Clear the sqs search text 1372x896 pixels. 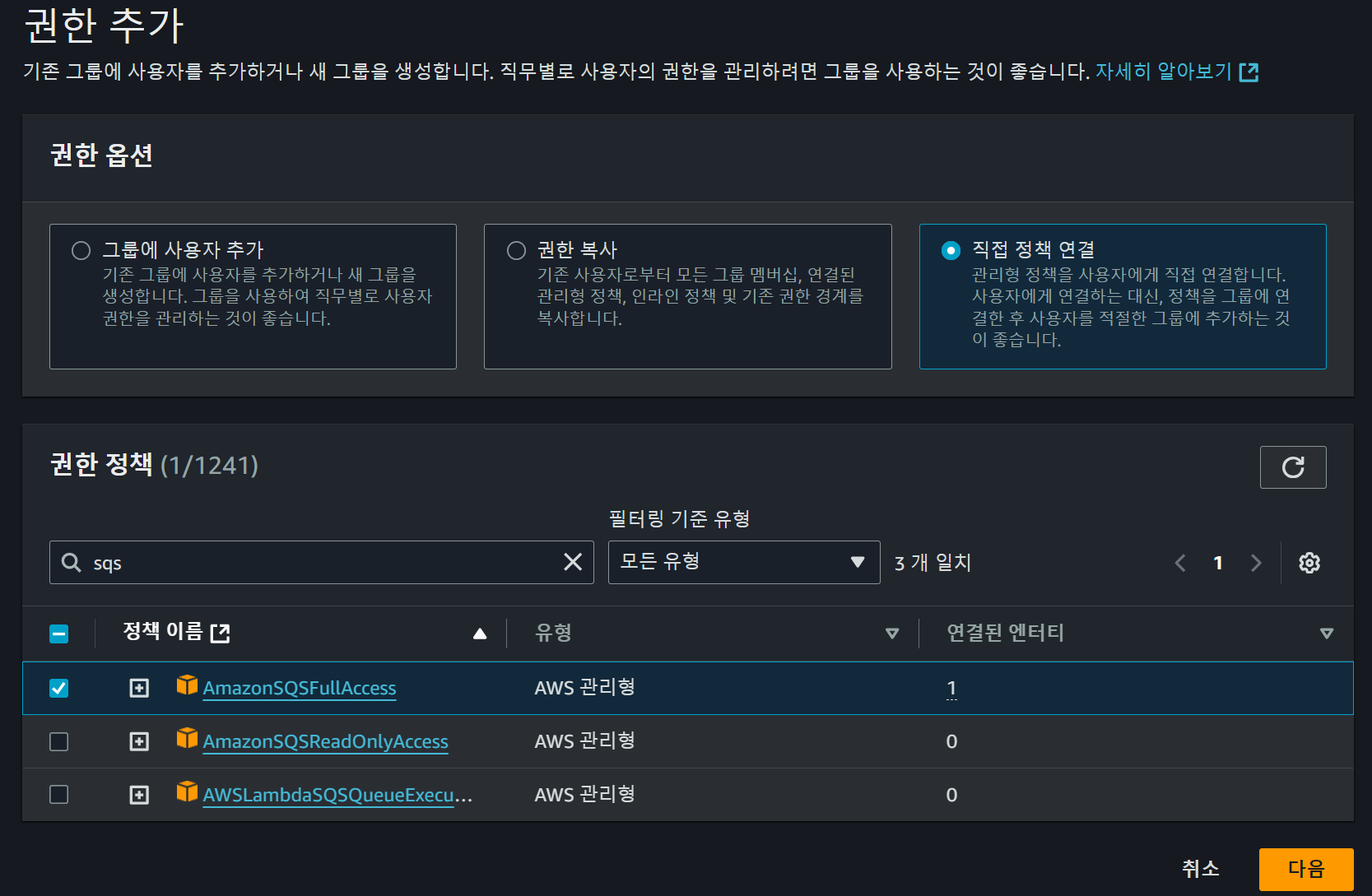tap(573, 562)
